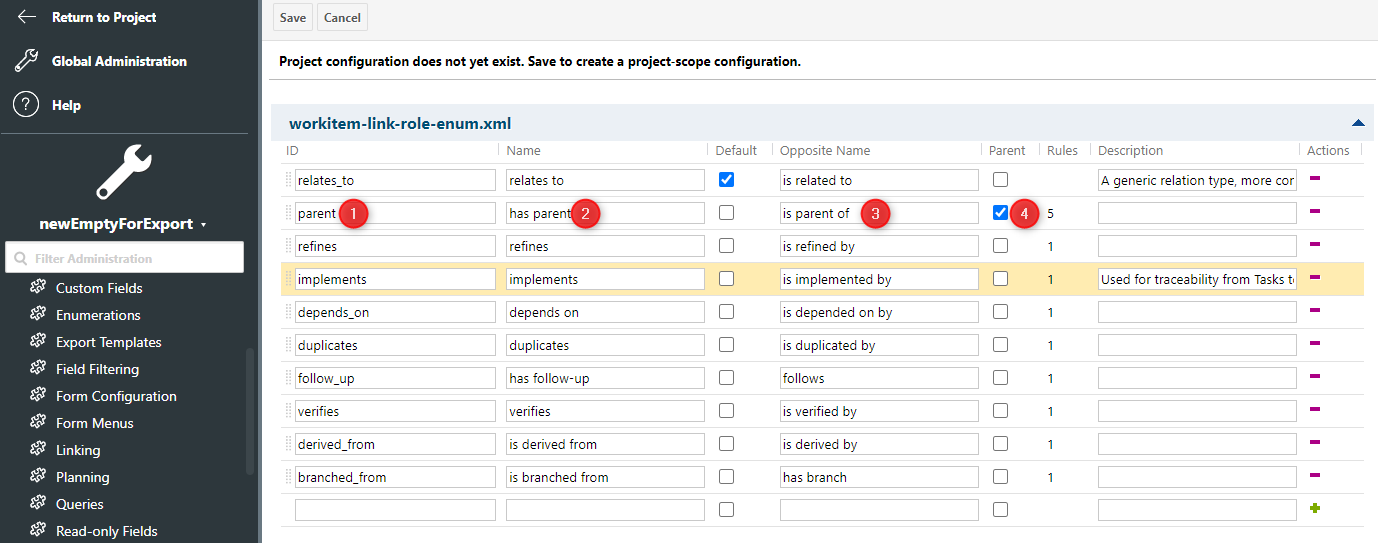Screen dimensions: 1378x543
Task: Check Default checkbox for branched_from row
Action: (726, 477)
